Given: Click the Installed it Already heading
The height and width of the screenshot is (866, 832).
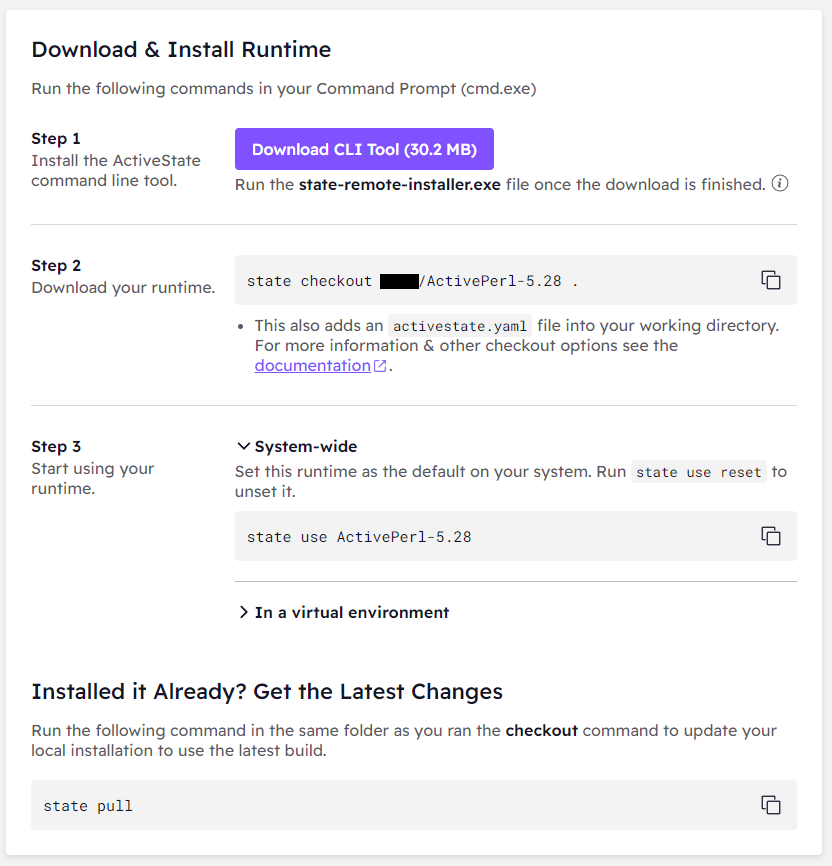Looking at the screenshot, I should point(267,691).
